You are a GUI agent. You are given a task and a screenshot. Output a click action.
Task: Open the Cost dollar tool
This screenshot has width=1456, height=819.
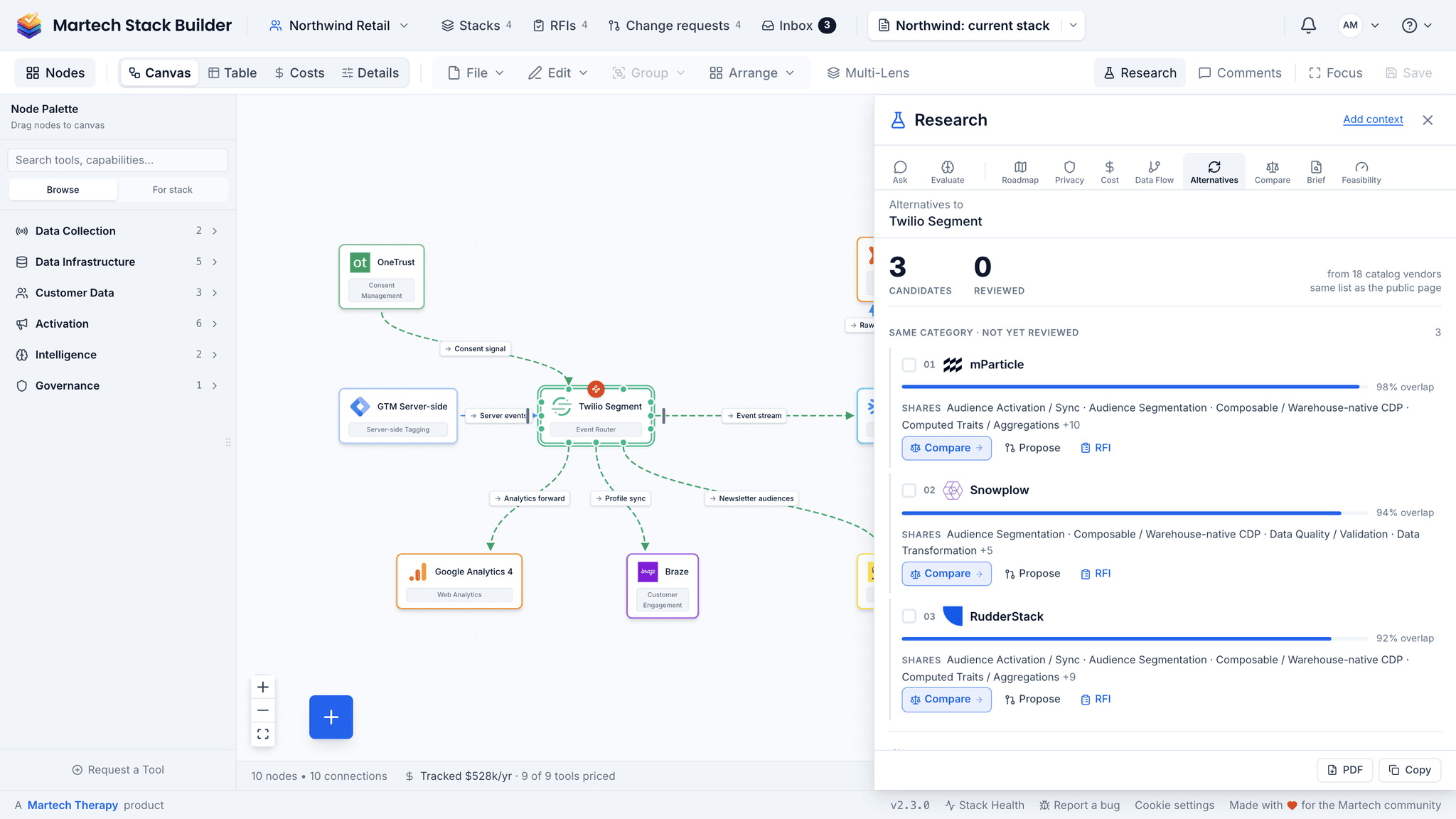[x=1110, y=171]
